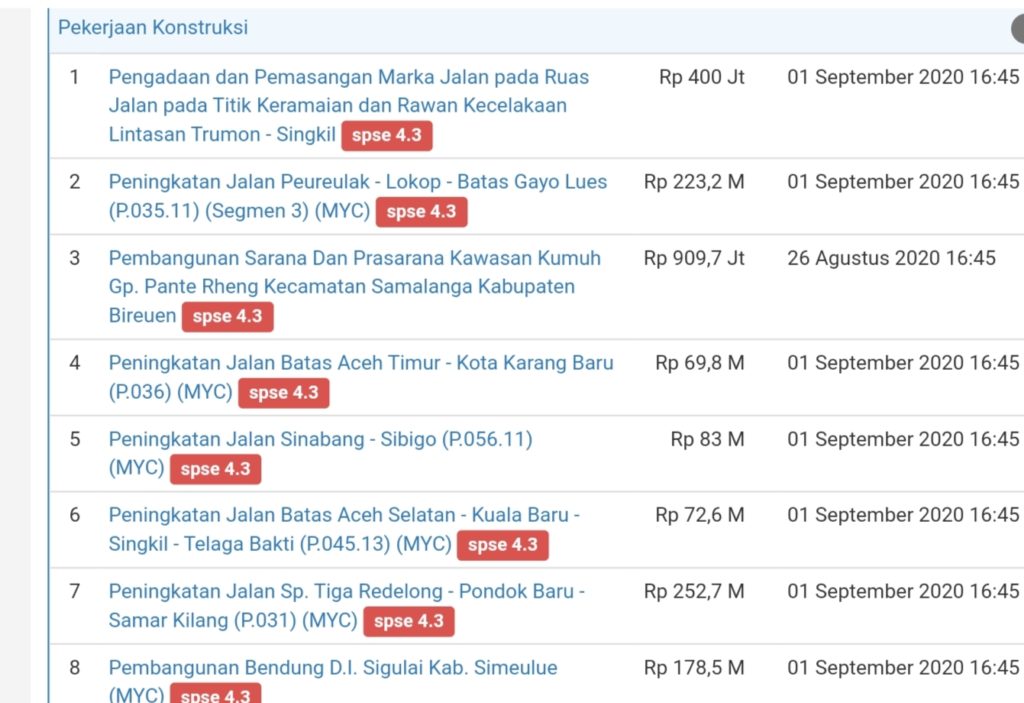Click the 26 Agustus 2020 16:45 date
Screen dimensions: 1024x703
[891, 258]
